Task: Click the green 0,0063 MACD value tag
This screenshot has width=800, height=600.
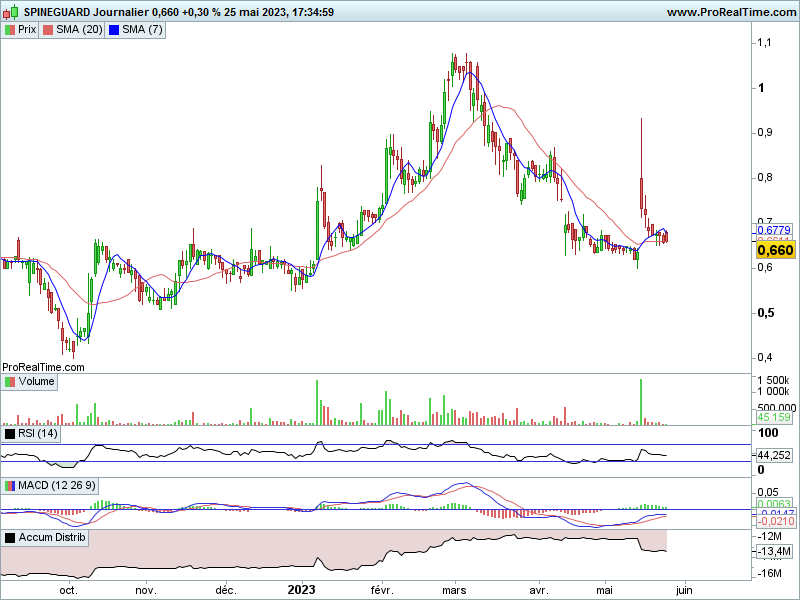Action: click(x=773, y=504)
